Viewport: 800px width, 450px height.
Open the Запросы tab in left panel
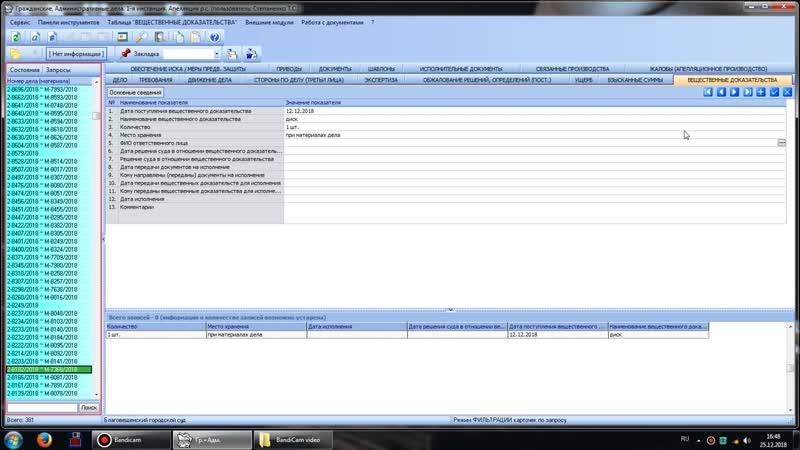[x=59, y=70]
